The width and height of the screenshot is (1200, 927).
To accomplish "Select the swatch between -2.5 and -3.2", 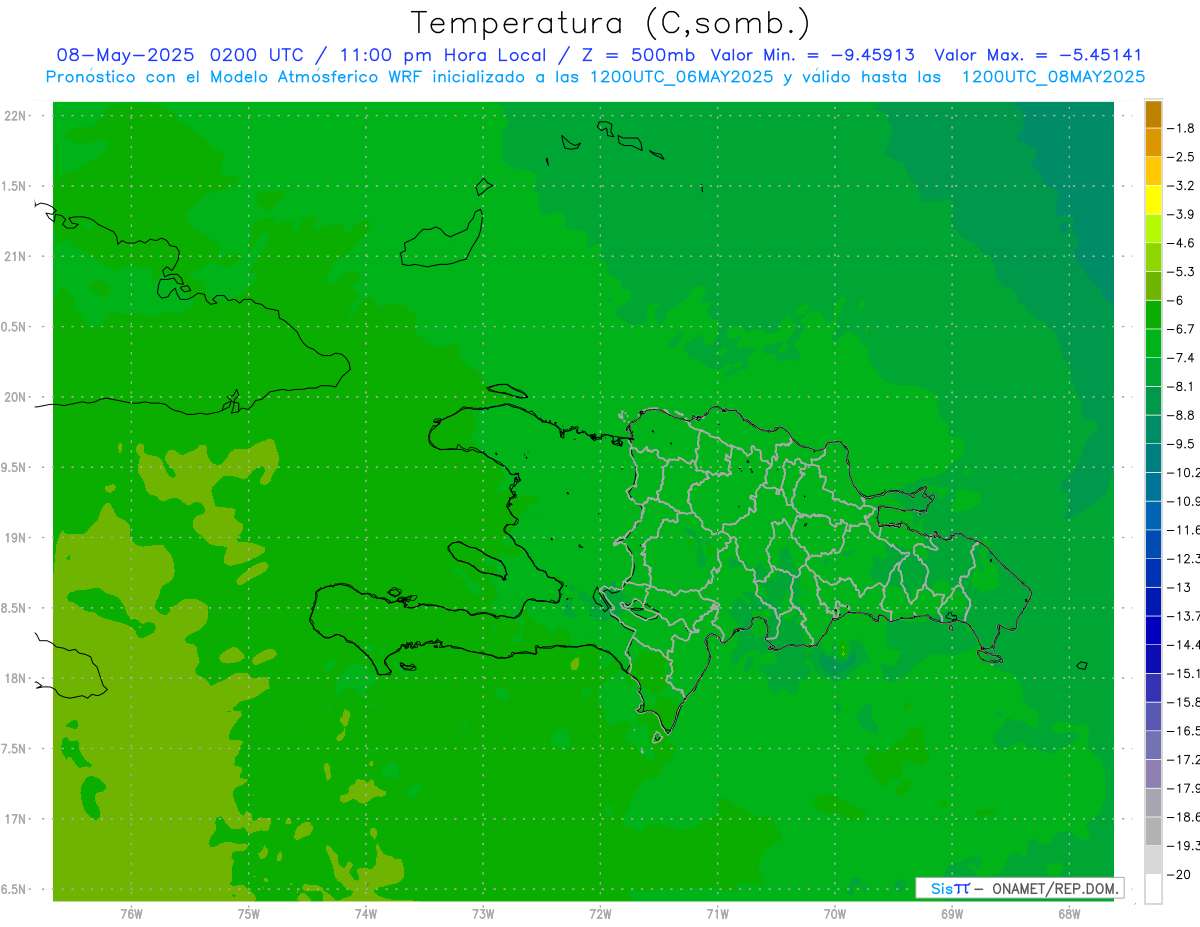I will [1153, 171].
